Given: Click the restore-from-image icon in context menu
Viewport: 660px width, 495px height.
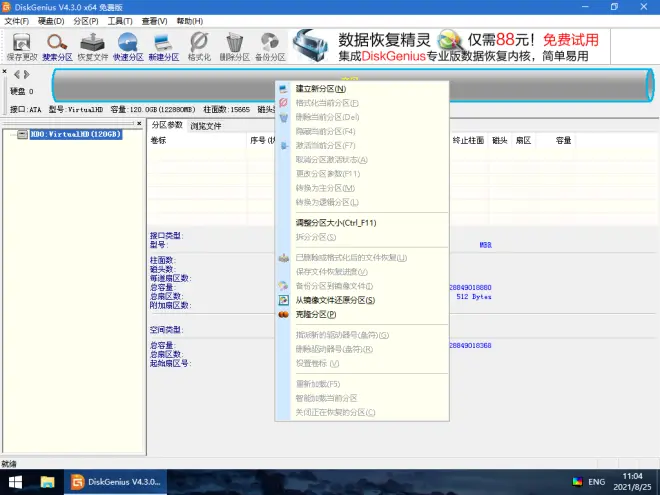Looking at the screenshot, I should 284,300.
